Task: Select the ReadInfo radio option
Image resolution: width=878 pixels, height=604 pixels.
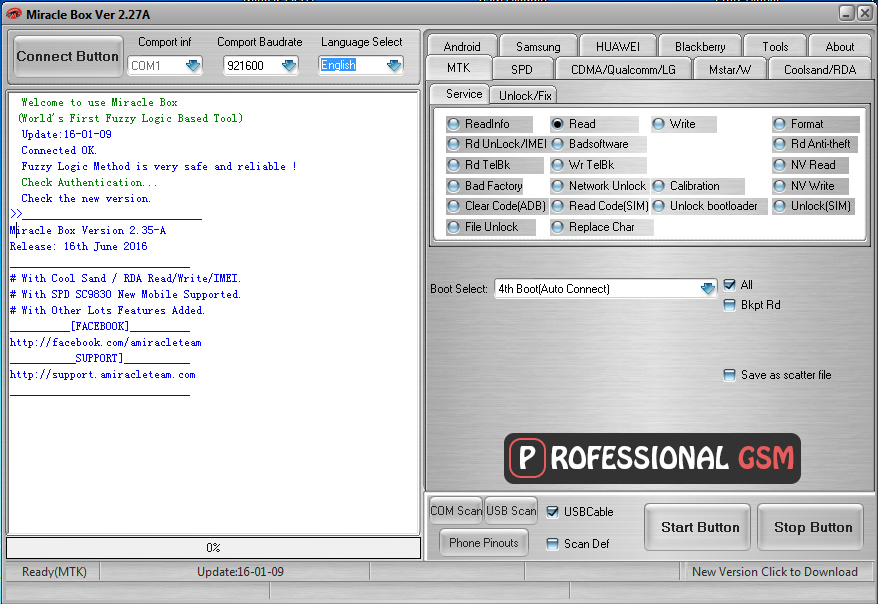Action: tap(488, 124)
